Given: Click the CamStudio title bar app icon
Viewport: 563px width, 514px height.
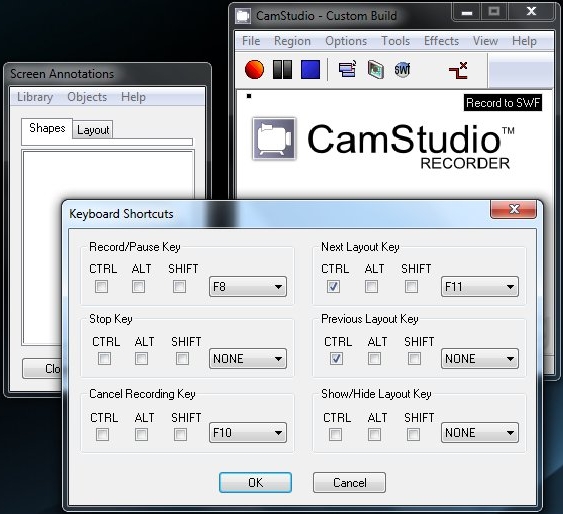Looking at the screenshot, I should point(243,16).
